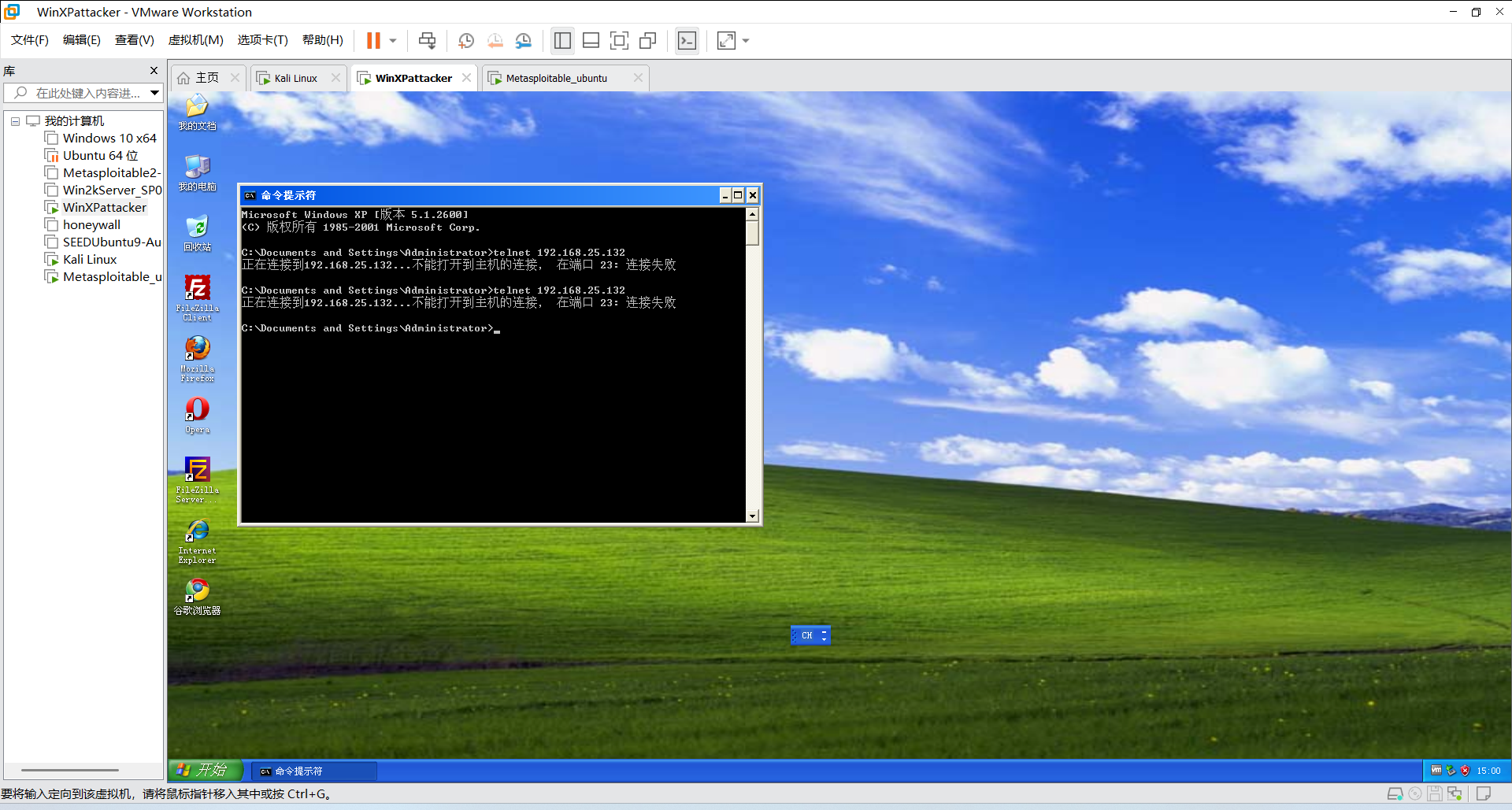This screenshot has width=1512, height=810.
Task: Click the command prompt scrollbar down arrow
Action: (x=753, y=516)
